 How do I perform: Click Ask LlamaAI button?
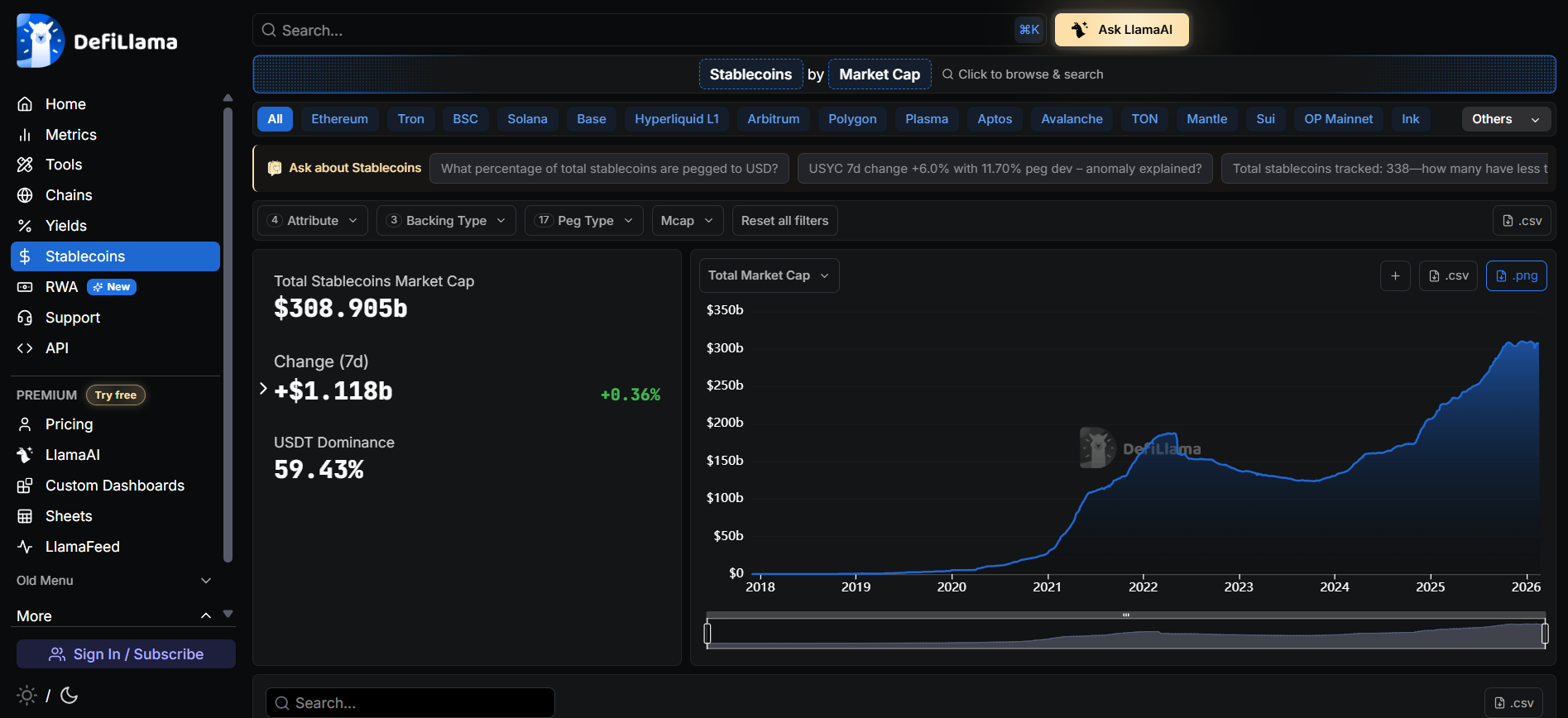pos(1121,30)
